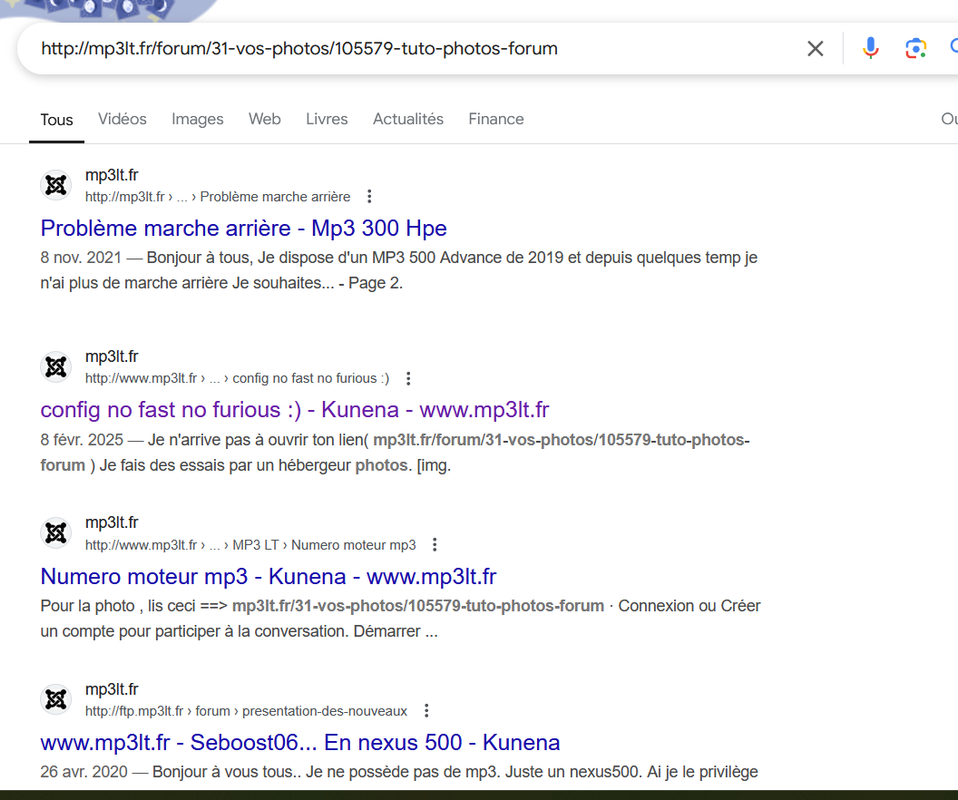Select the Tous tab
958x800 pixels.
56,120
